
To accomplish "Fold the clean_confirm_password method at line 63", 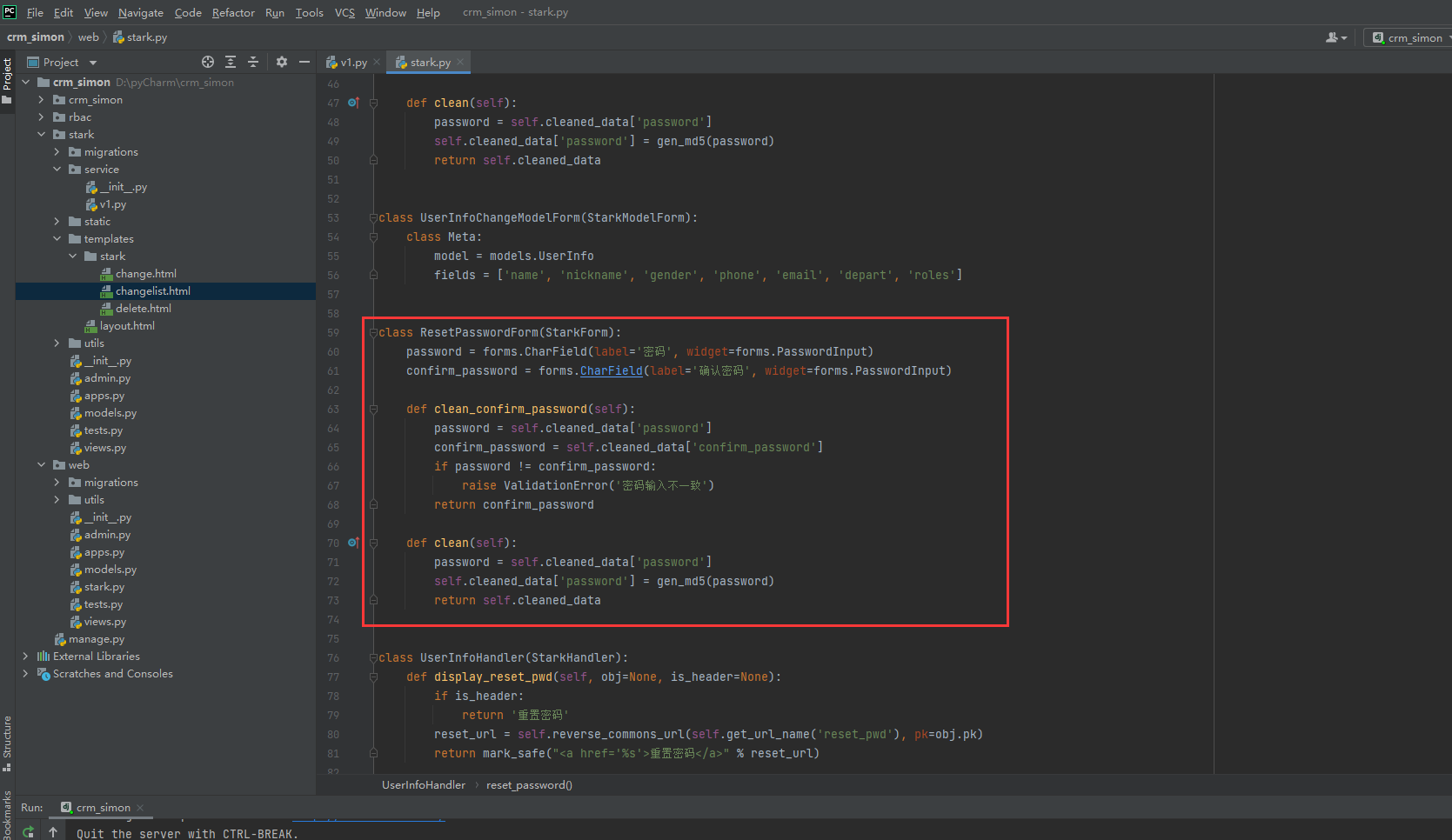I will click(x=373, y=409).
